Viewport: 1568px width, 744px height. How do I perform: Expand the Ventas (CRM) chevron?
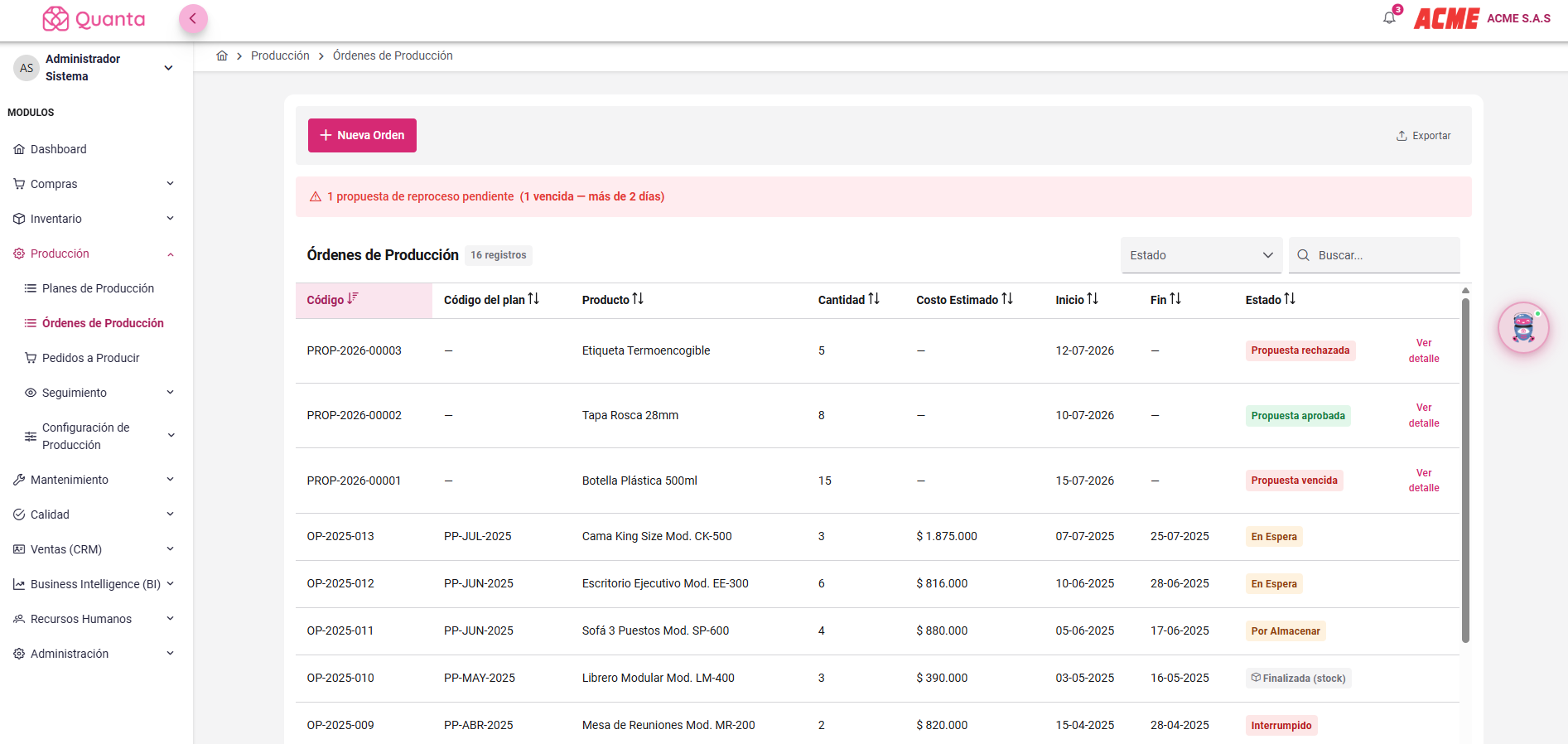pos(170,549)
